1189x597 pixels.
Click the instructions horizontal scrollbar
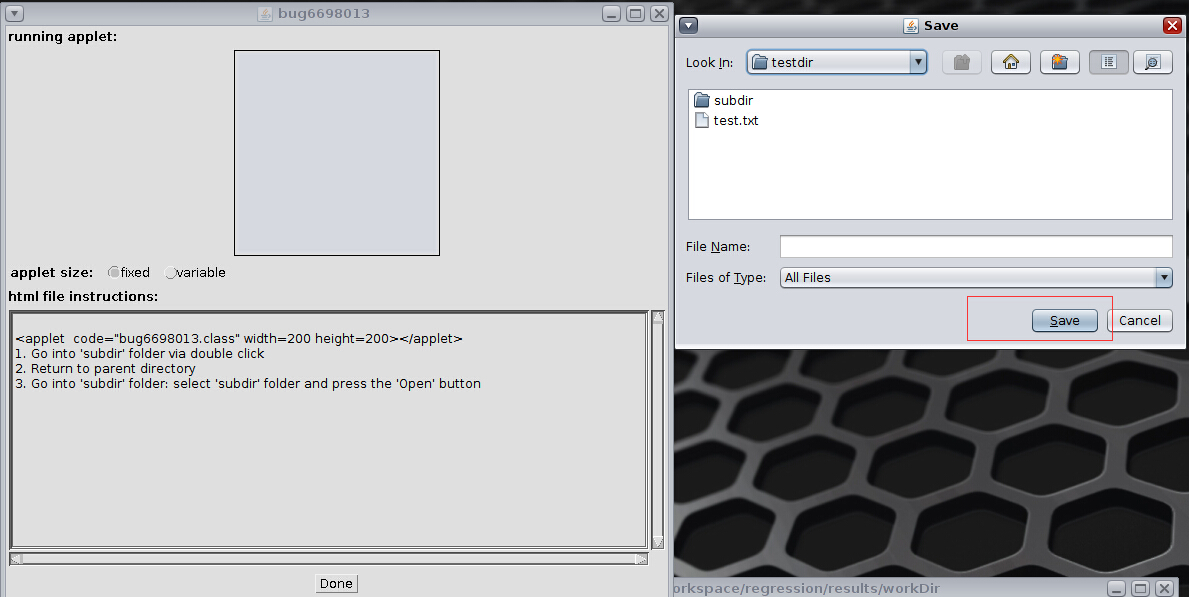click(328, 559)
